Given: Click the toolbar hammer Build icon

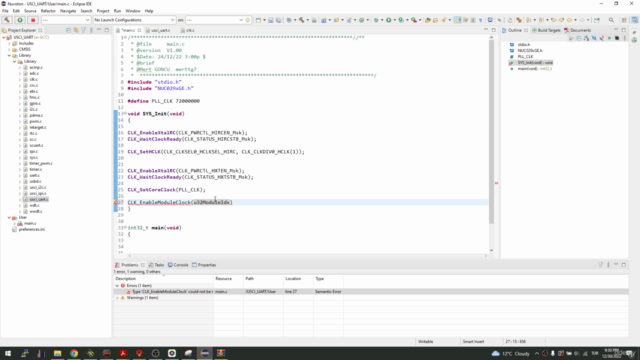Looking at the screenshot, I should [302, 20].
